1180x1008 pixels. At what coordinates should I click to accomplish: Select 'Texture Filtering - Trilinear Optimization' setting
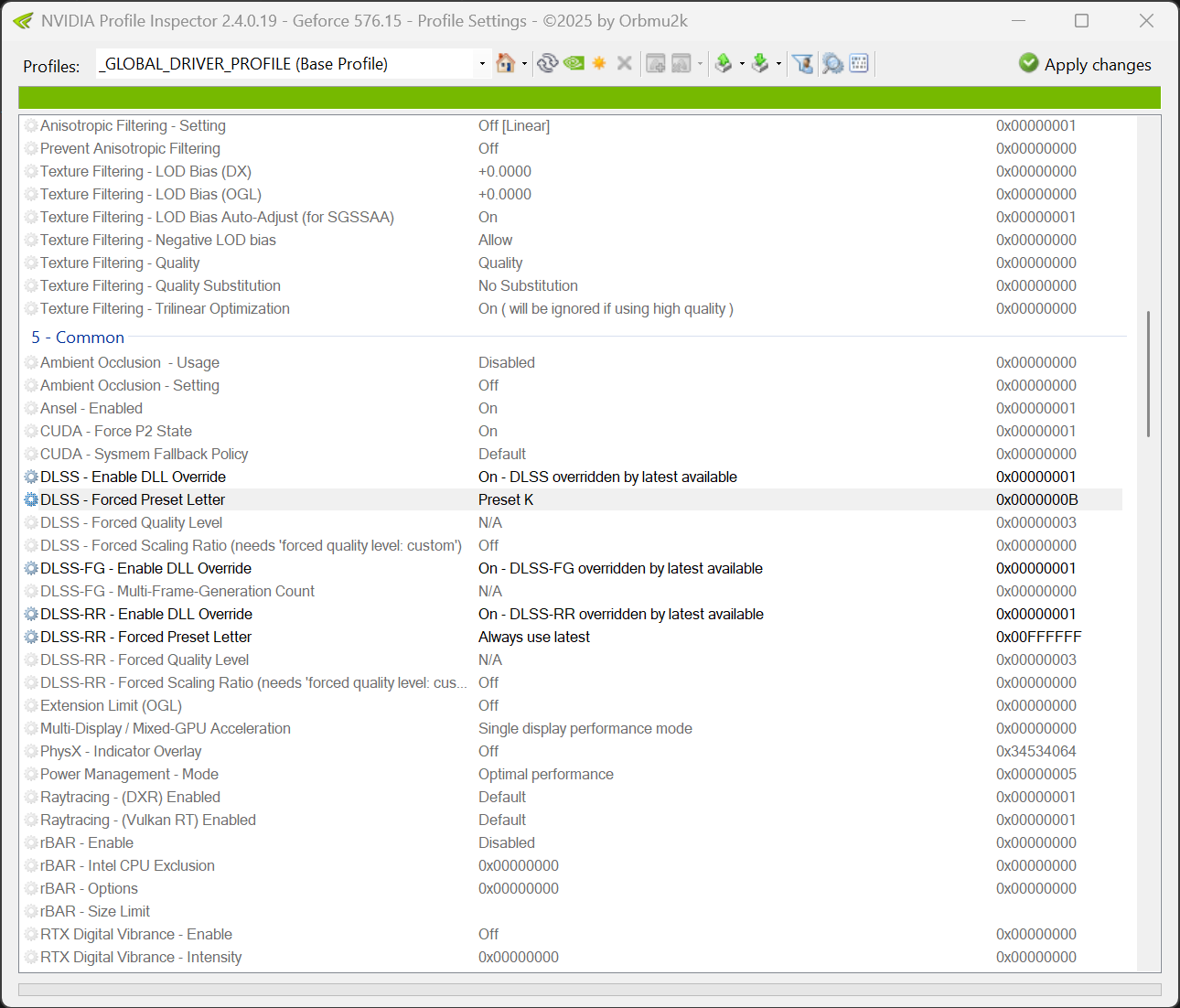tap(573, 308)
